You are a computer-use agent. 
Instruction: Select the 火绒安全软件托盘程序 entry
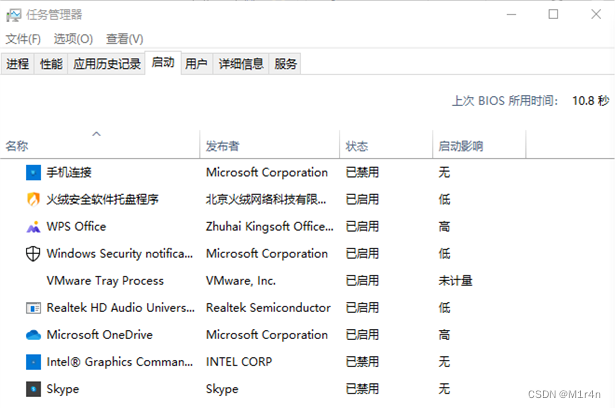tap(103, 199)
